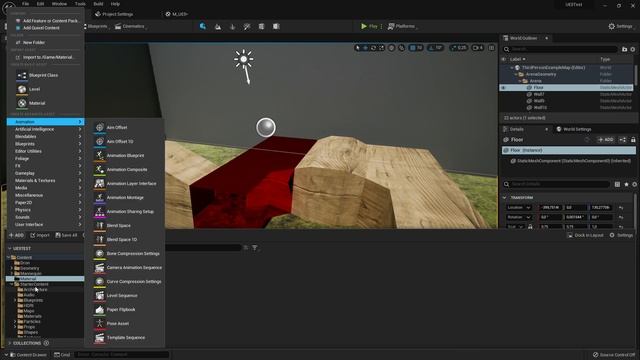Select the viewport scale gizmo icon
Screen dimensions: 640x360
tap(381, 48)
